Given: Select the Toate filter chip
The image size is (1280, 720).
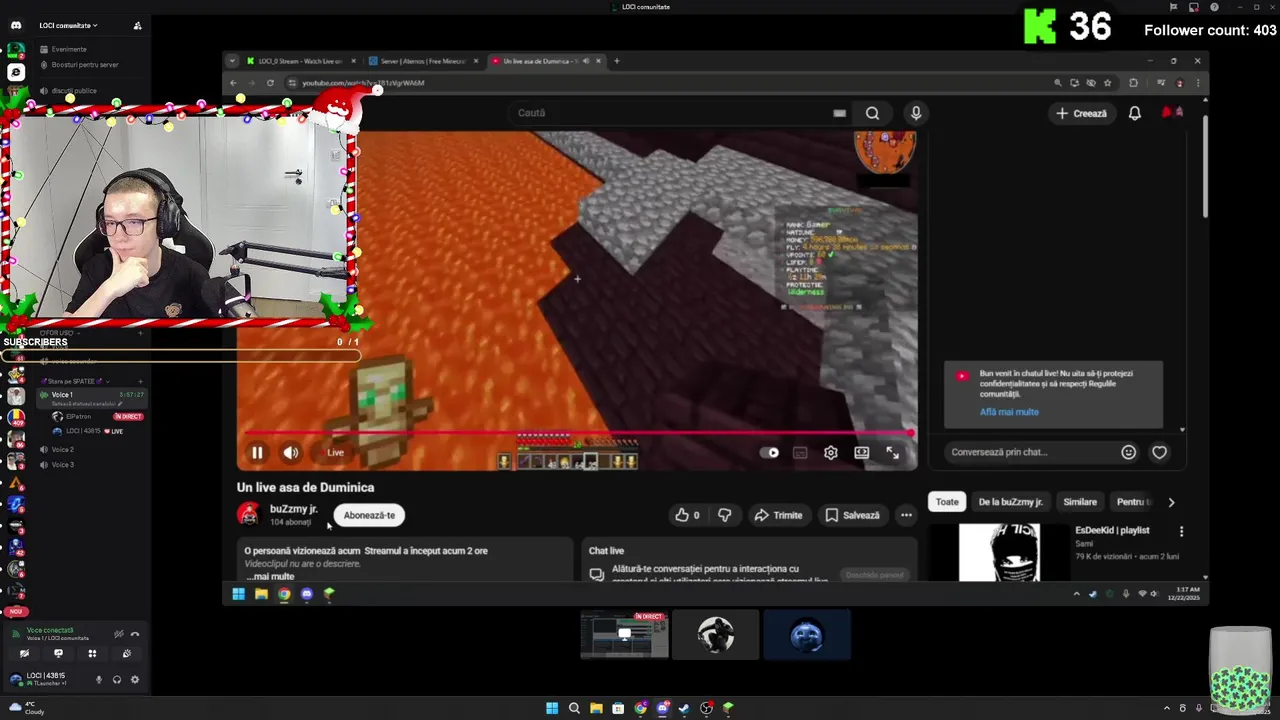Looking at the screenshot, I should pyautogui.click(x=947, y=502).
